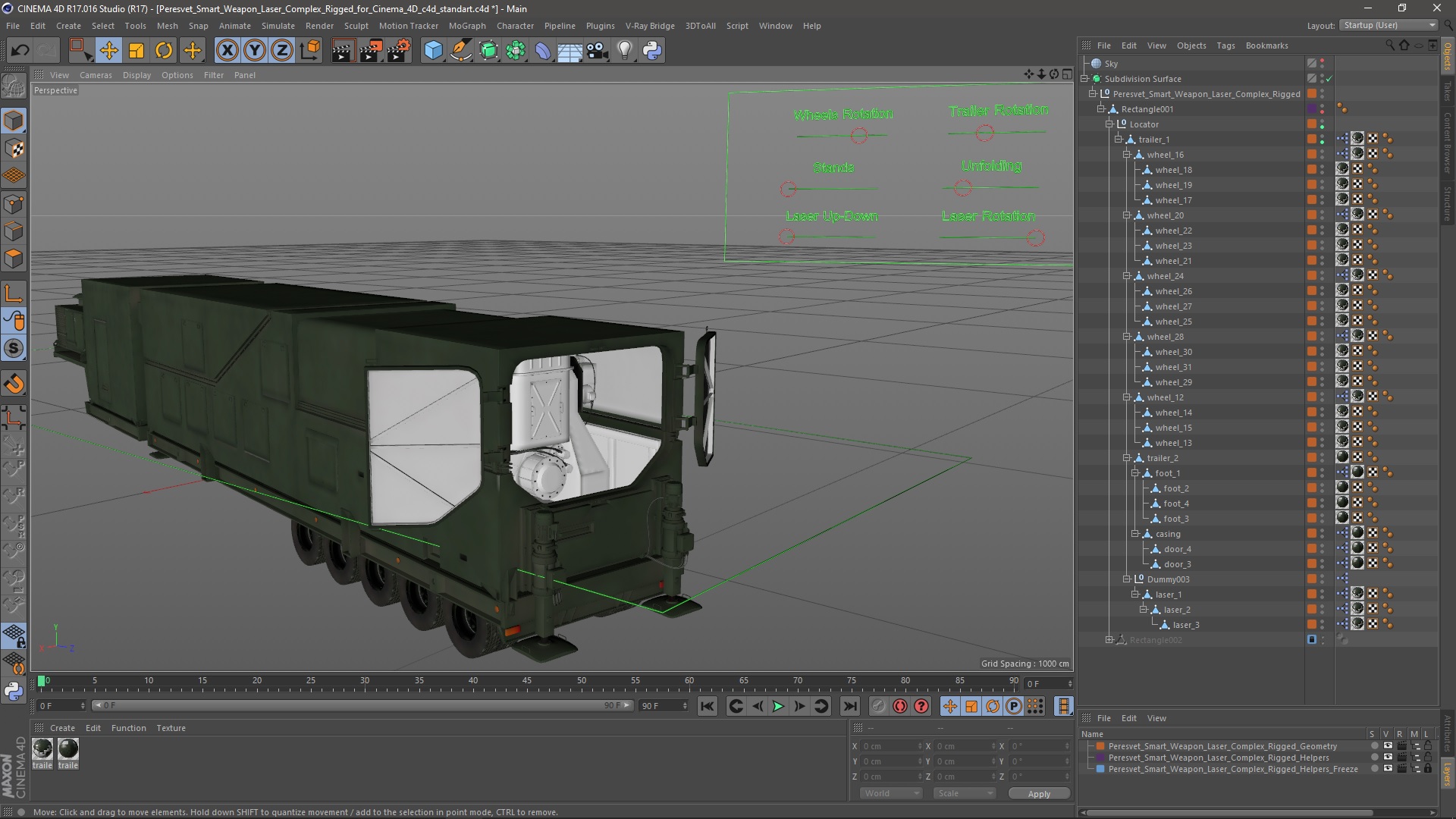Add a Cube primitive object
Screen dimensions: 1456x819
433,51
